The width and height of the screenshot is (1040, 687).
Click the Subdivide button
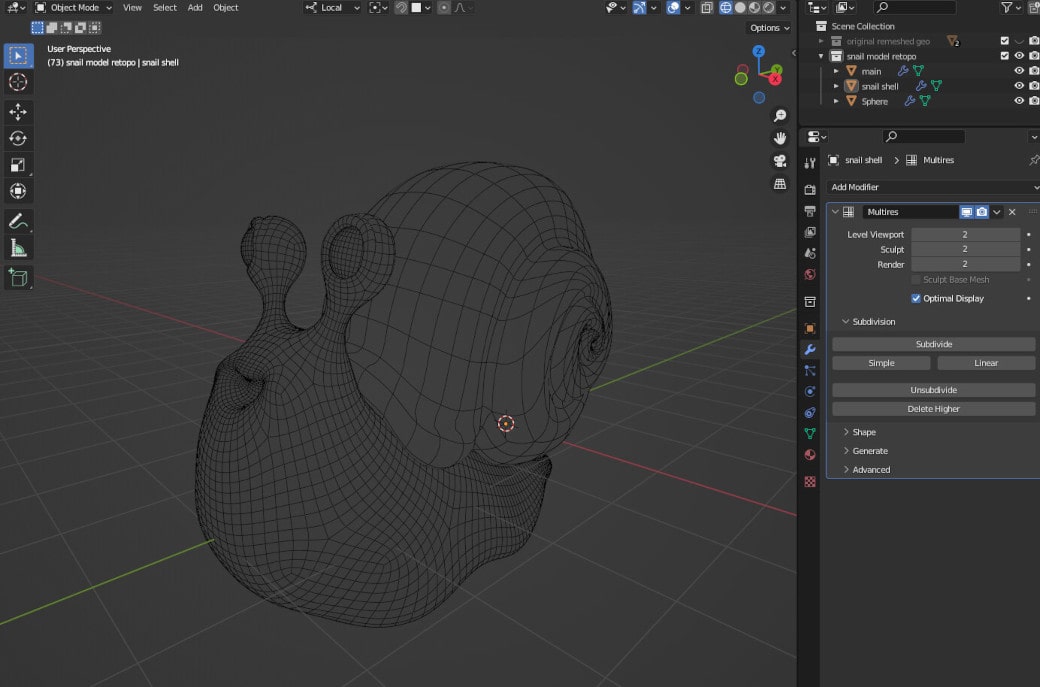pyautogui.click(x=934, y=344)
